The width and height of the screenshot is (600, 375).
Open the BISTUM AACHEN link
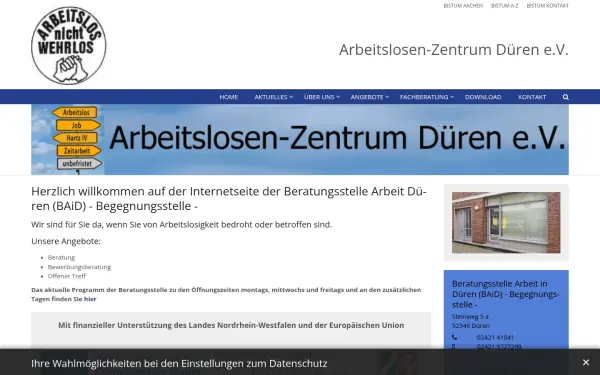[x=463, y=6]
